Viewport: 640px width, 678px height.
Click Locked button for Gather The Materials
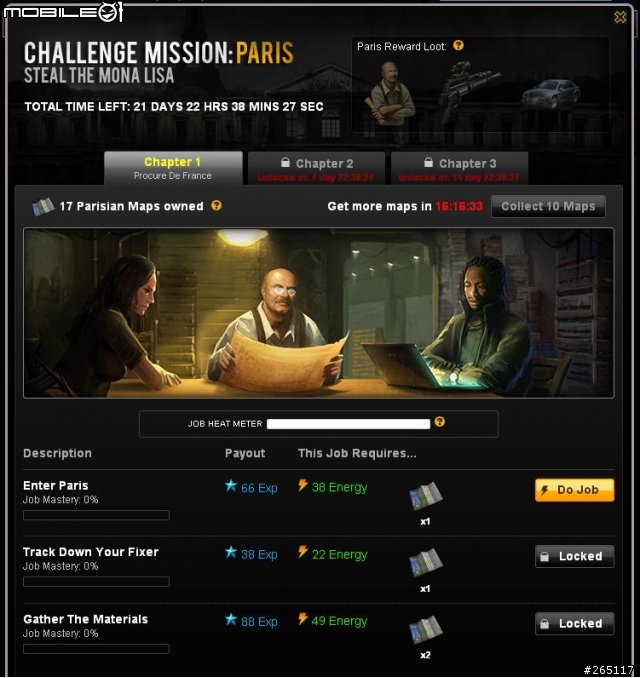point(575,624)
